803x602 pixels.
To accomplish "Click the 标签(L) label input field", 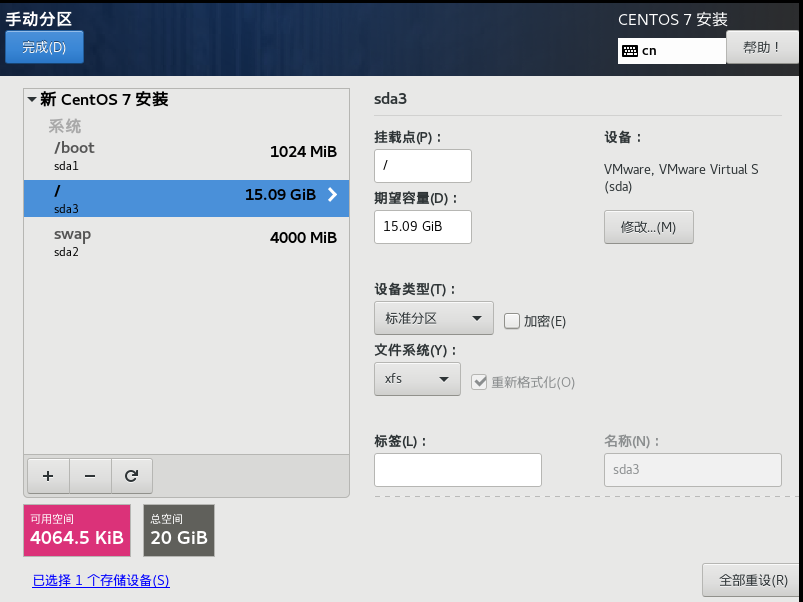I will [458, 470].
